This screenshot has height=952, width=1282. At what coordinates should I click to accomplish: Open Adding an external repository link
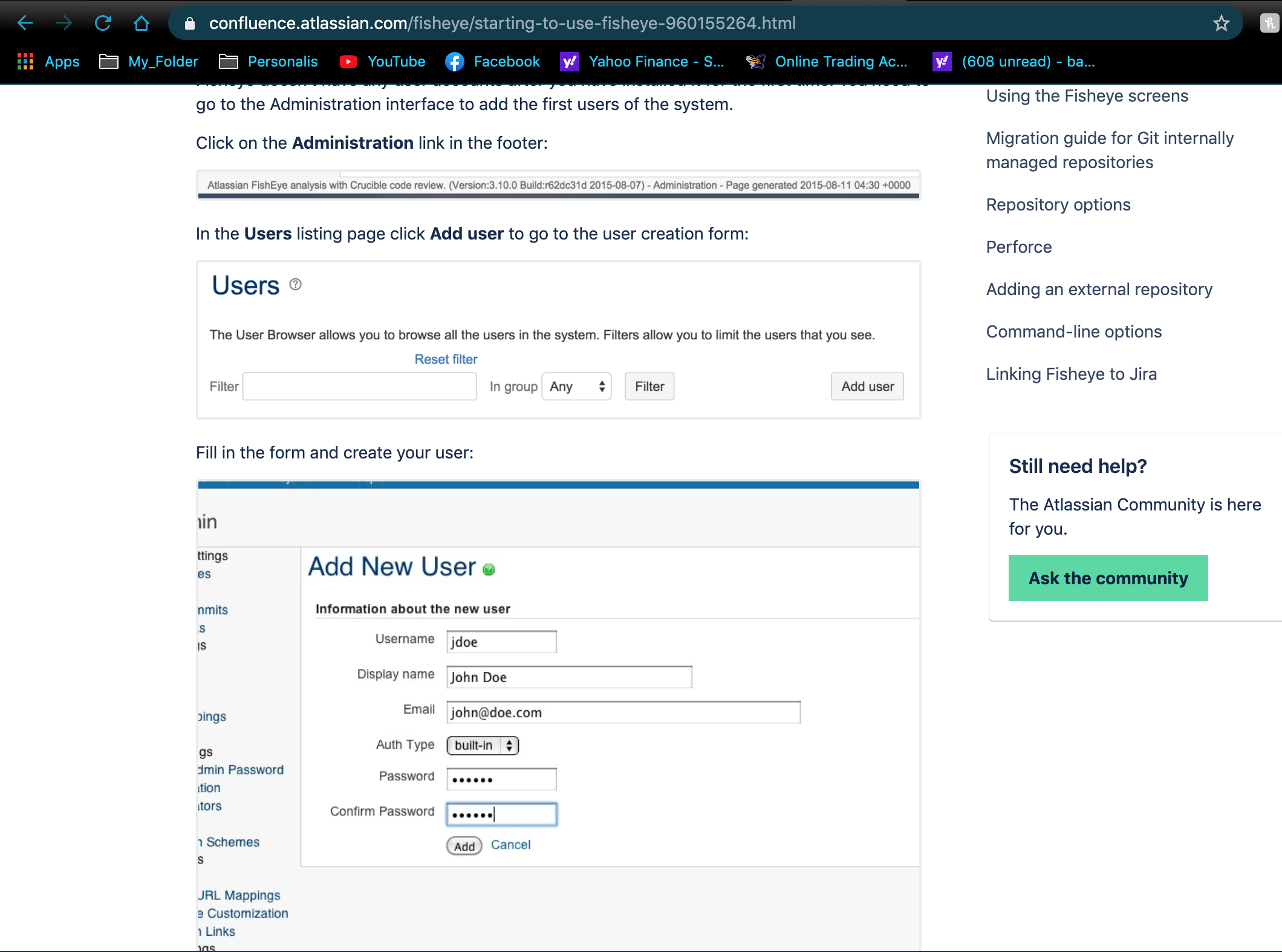tap(1099, 289)
